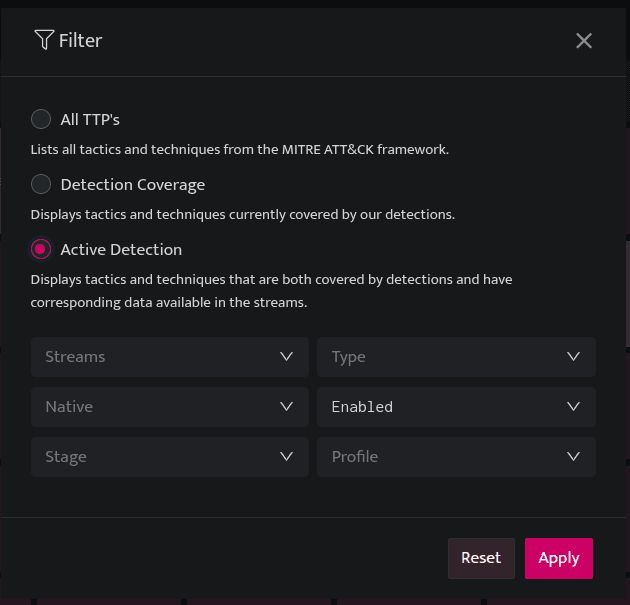
Task: Click the chevron arrow on Profile field
Action: 573,456
